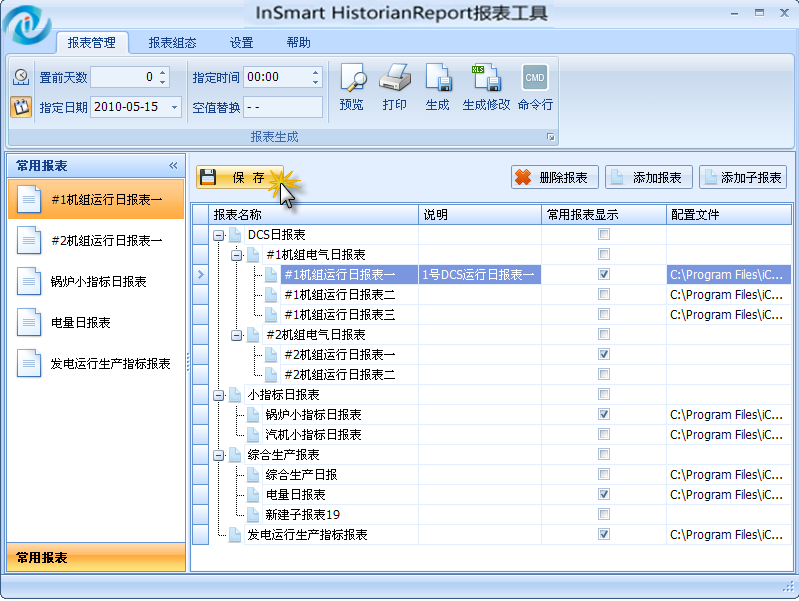Check 常用报表显示 for #1机组运行日报表二
The height and width of the screenshot is (601, 799).
pyautogui.click(x=604, y=294)
